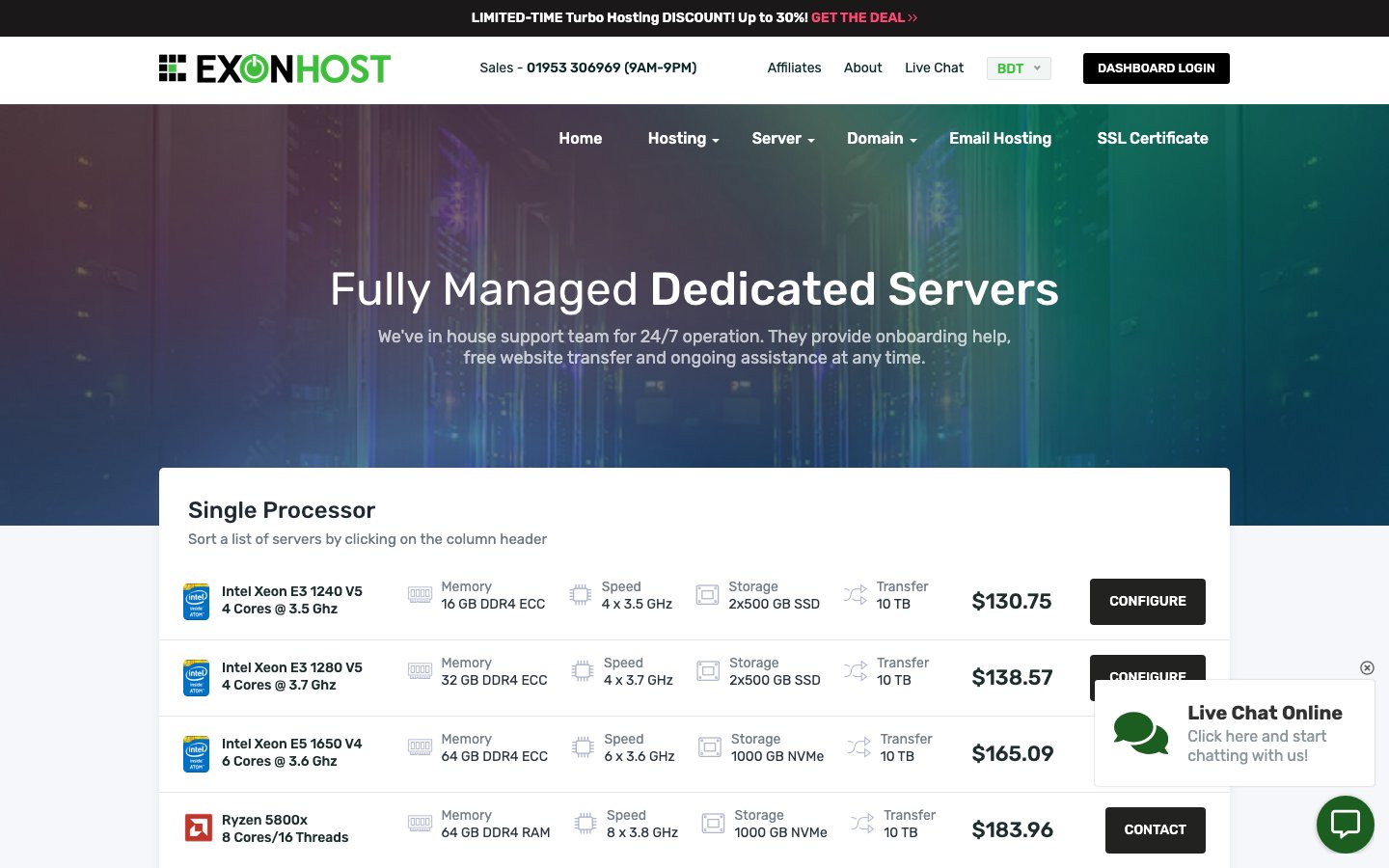This screenshot has width=1389, height=868.
Task: Open the round green chat bubble widget
Action: 1346,824
